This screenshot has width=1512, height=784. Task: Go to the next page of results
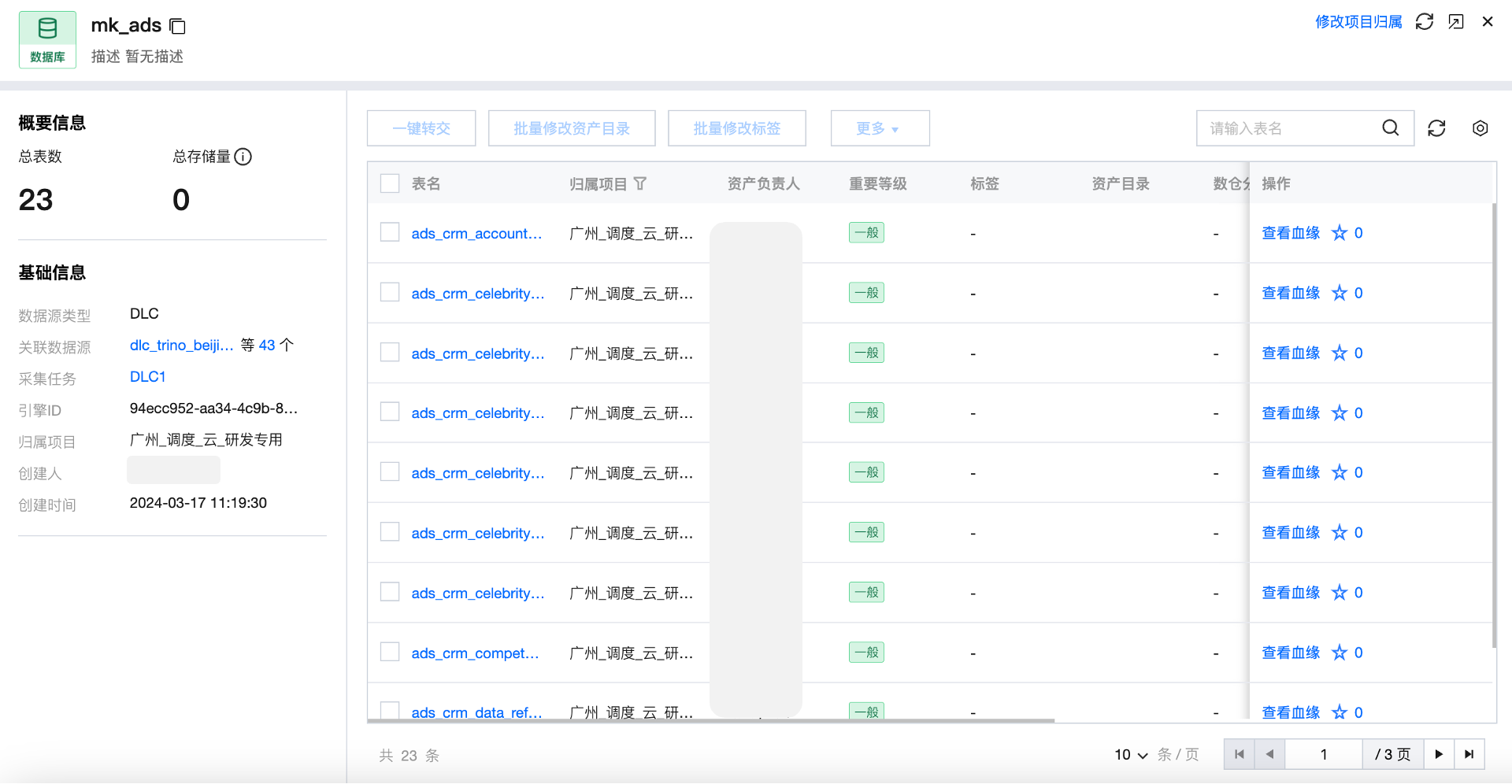1438,754
